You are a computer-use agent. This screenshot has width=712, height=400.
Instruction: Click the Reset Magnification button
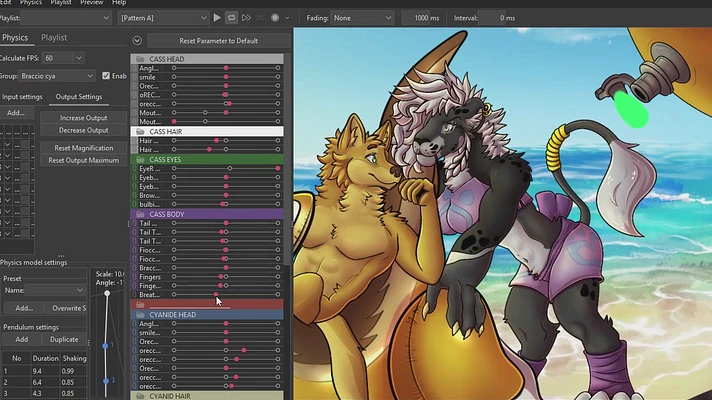[84, 148]
